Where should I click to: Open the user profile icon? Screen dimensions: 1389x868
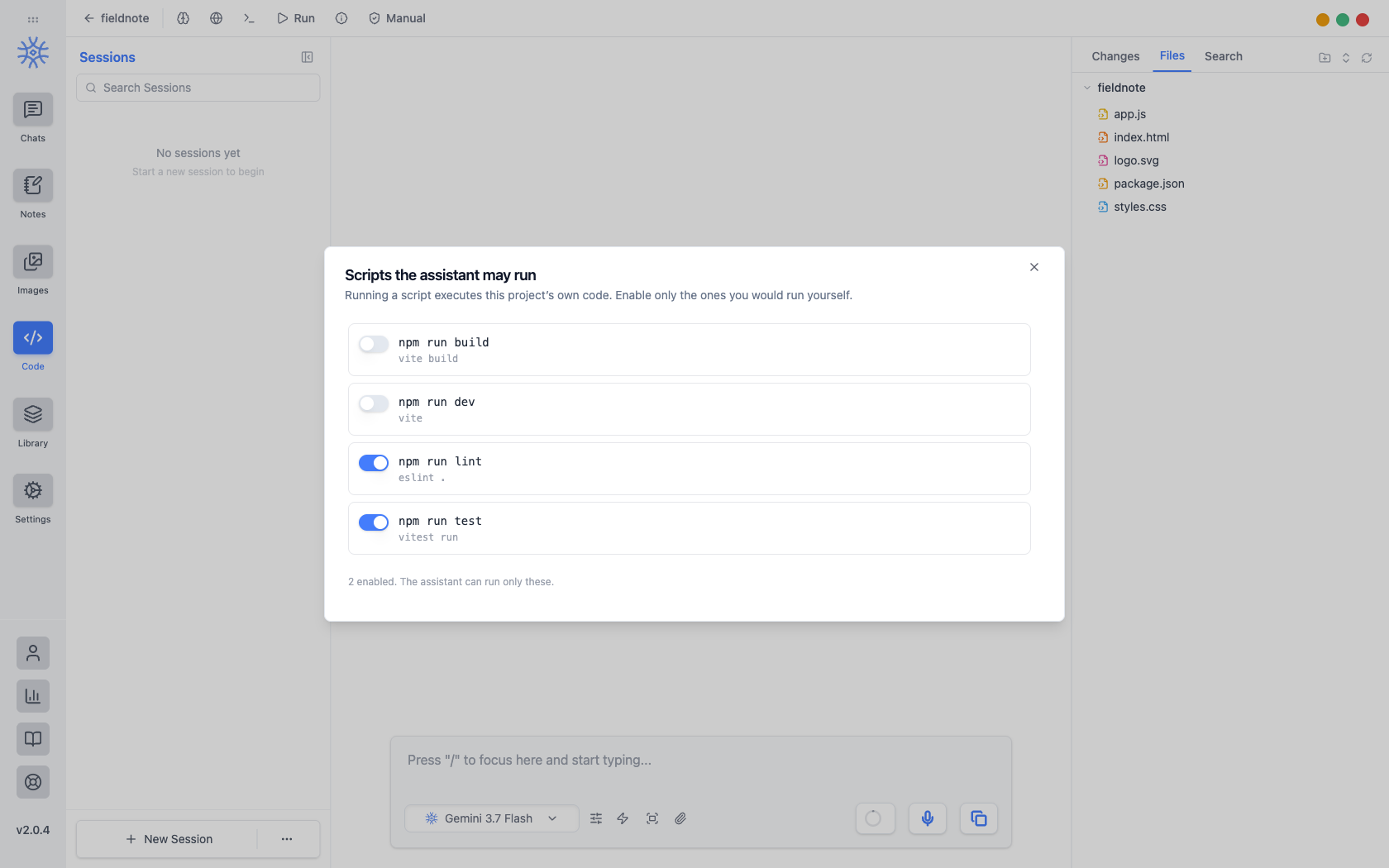point(33,653)
